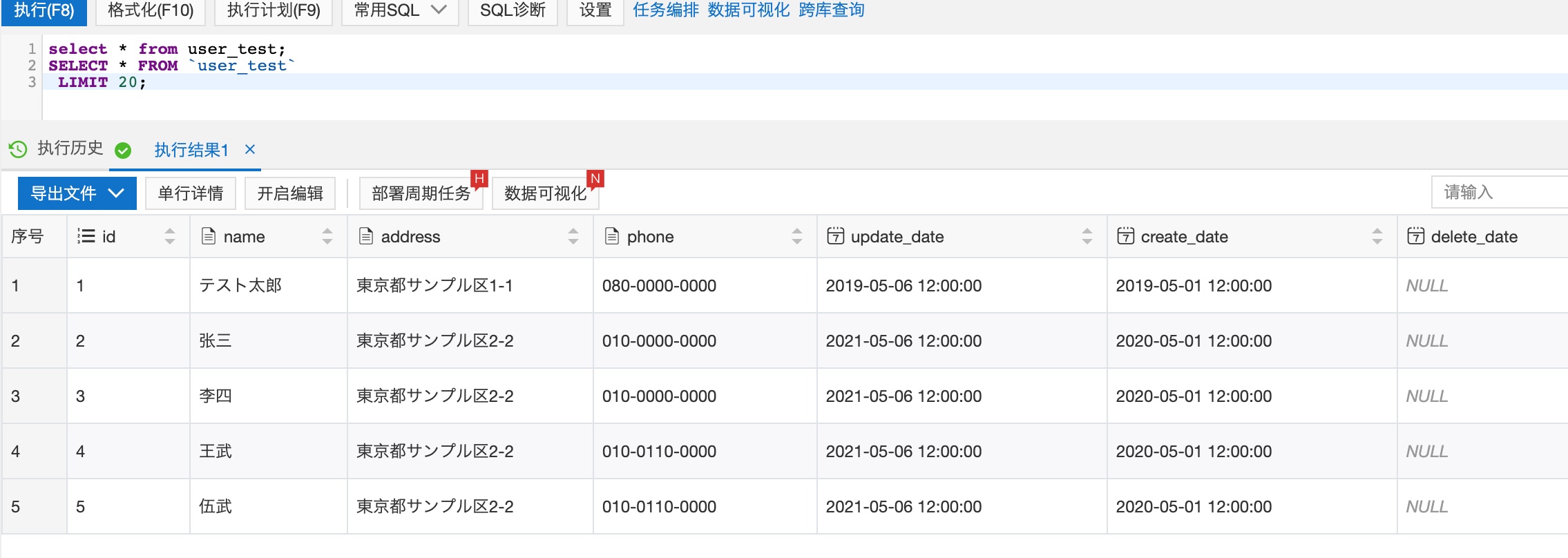Click the red H badge

tap(479, 178)
